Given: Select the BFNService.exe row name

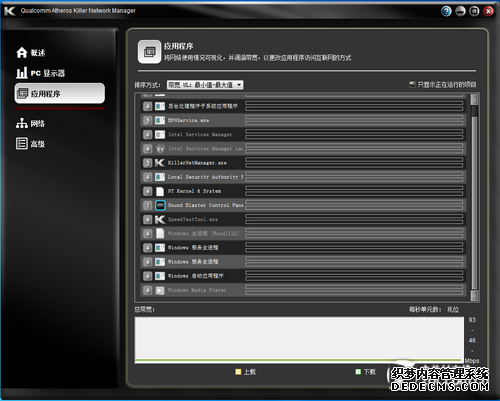Looking at the screenshot, I should pyautogui.click(x=188, y=120).
